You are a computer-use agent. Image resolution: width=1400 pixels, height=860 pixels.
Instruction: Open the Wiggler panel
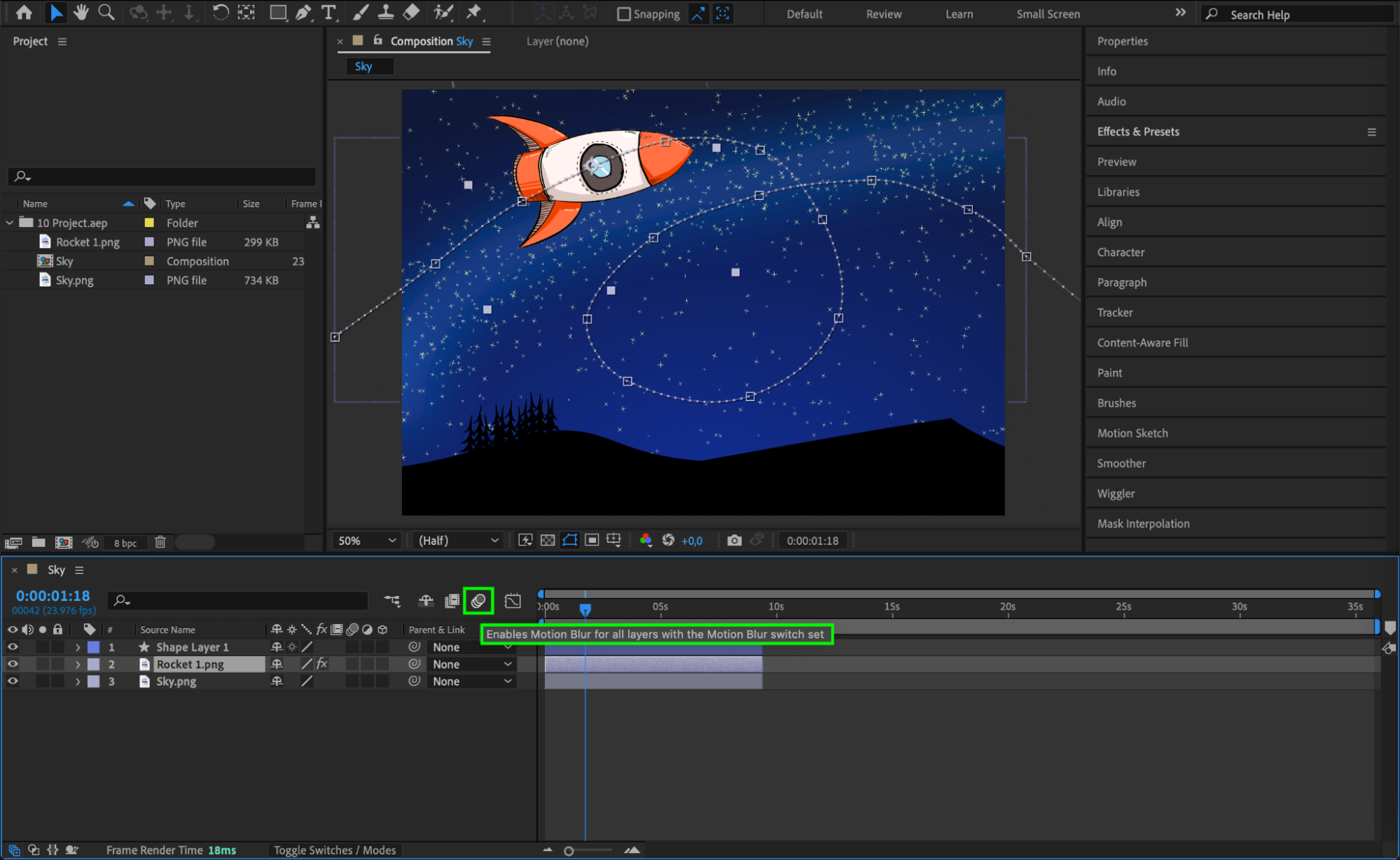pyautogui.click(x=1116, y=494)
